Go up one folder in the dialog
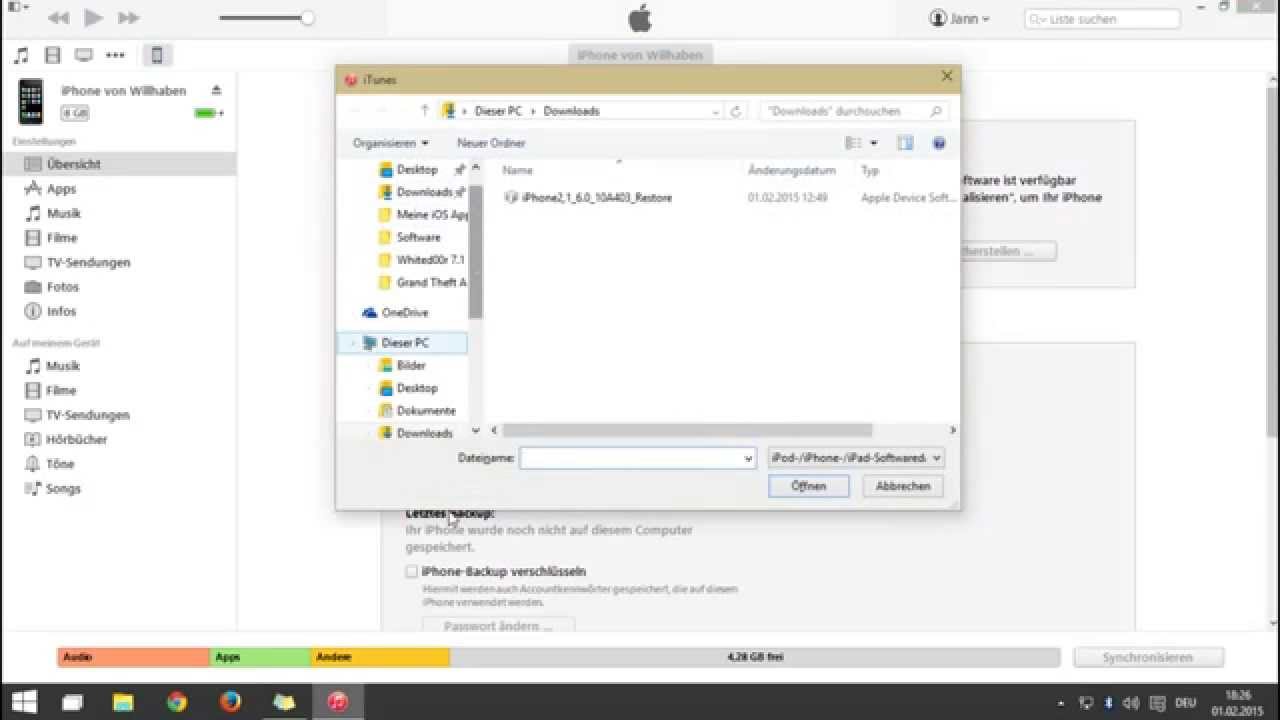 tap(424, 111)
